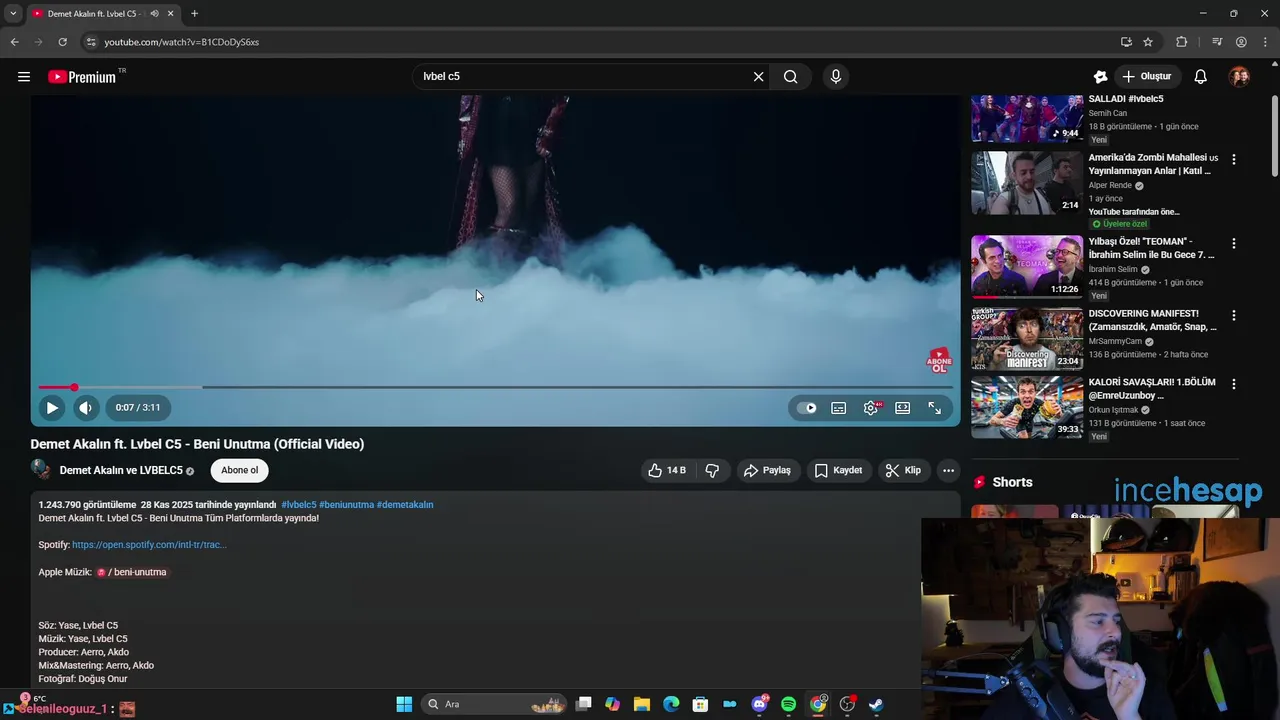Open options for KALORİ SAVAŞLARI video
Viewport: 1280px width, 720px height.
(x=1233, y=384)
